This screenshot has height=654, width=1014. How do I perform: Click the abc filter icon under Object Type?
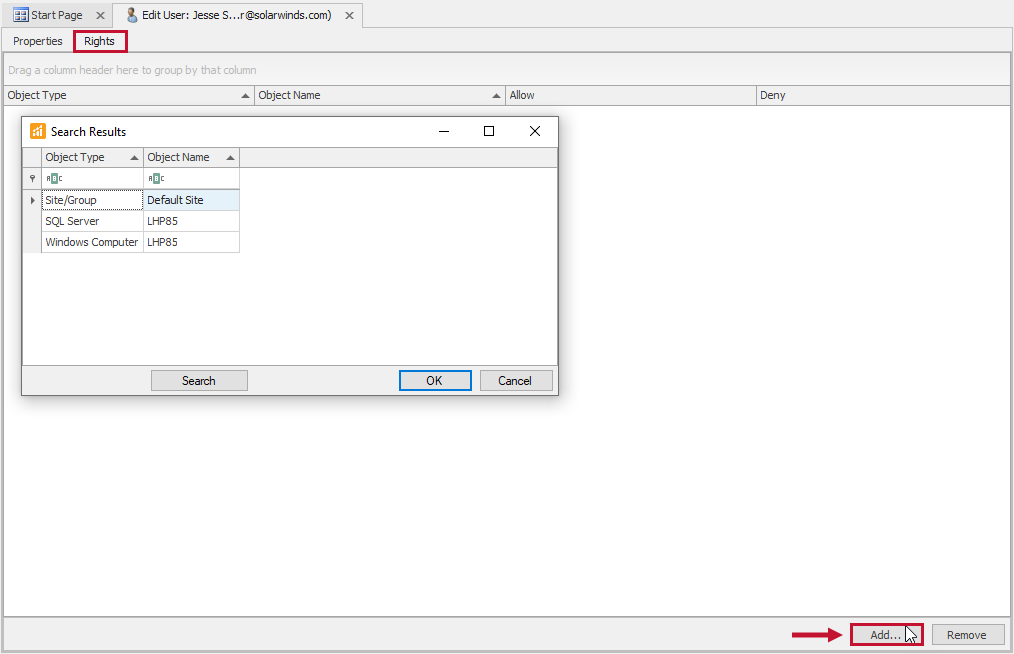[54, 178]
